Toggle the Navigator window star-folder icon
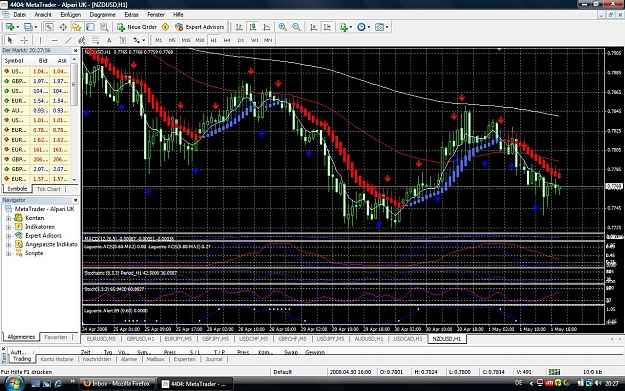 pyautogui.click(x=77, y=27)
